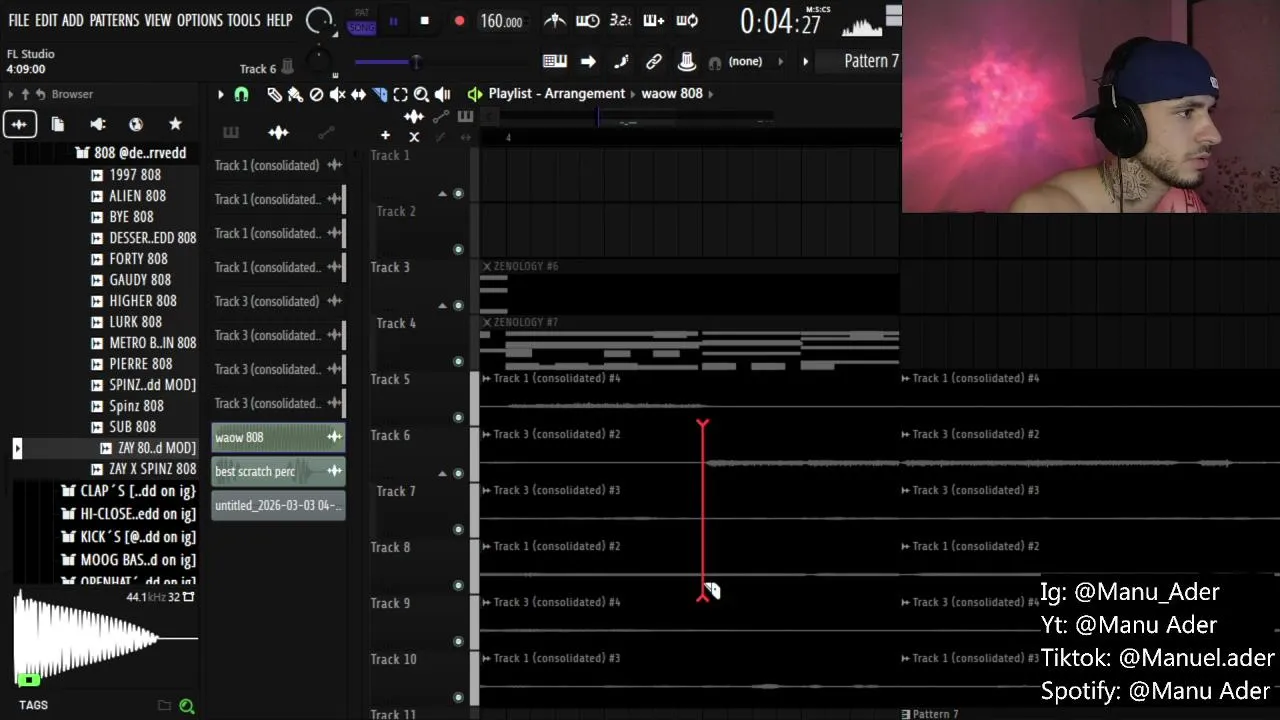Image resolution: width=1280 pixels, height=720 pixels.
Task: Select best scratch perc in picker
Action: (278, 471)
